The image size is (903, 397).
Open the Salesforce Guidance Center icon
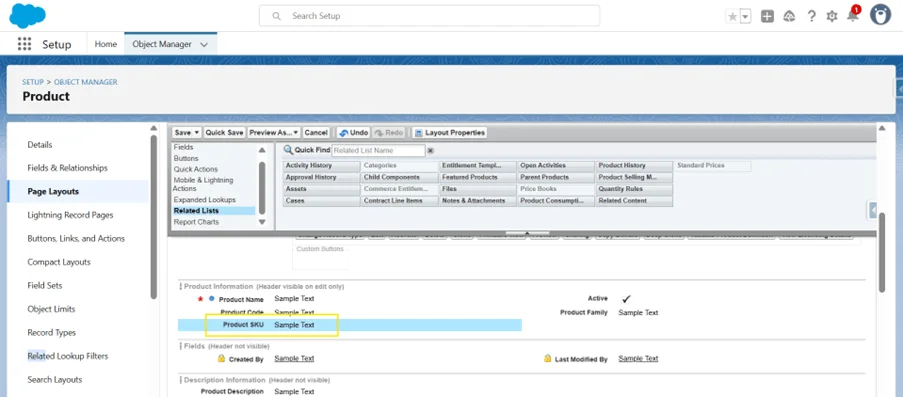[789, 16]
